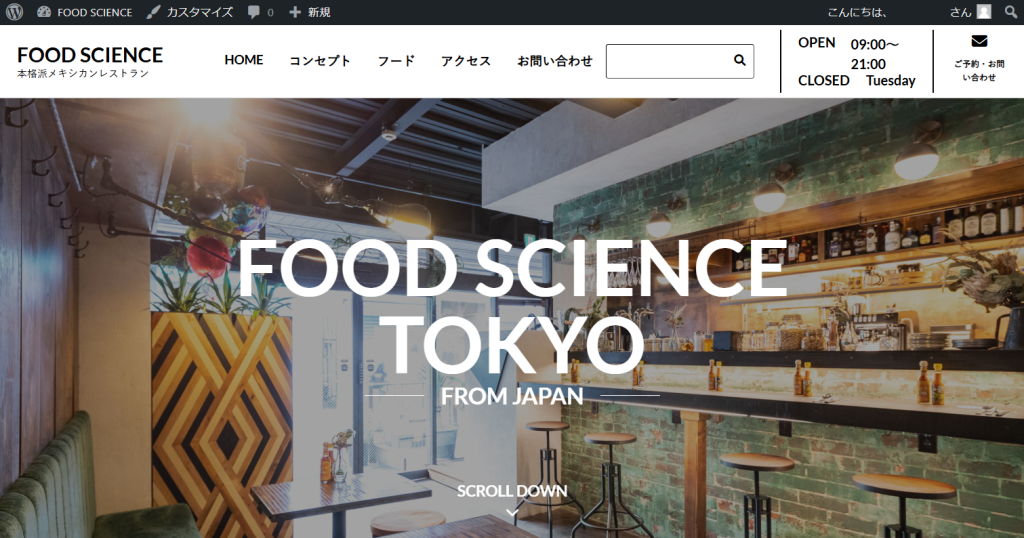Viewport: 1024px width, 538px height.
Task: Click SCROLL DOWN text on hero image
Action: pyautogui.click(x=512, y=491)
